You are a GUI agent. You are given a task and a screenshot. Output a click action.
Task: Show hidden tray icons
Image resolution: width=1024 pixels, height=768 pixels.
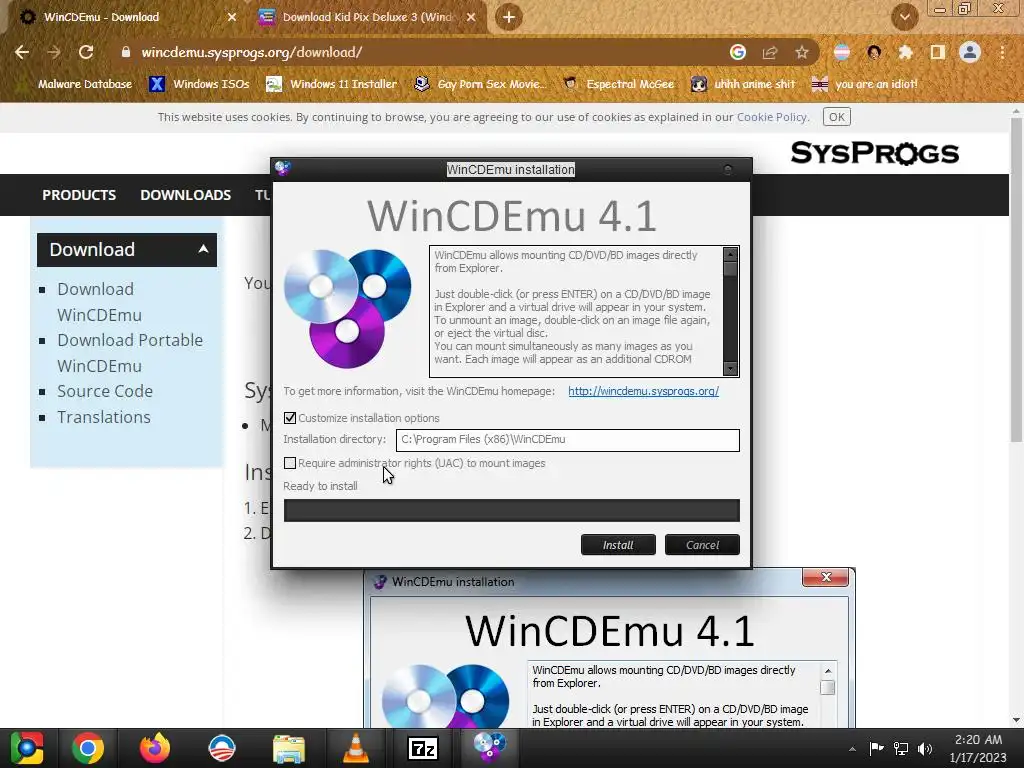point(852,749)
